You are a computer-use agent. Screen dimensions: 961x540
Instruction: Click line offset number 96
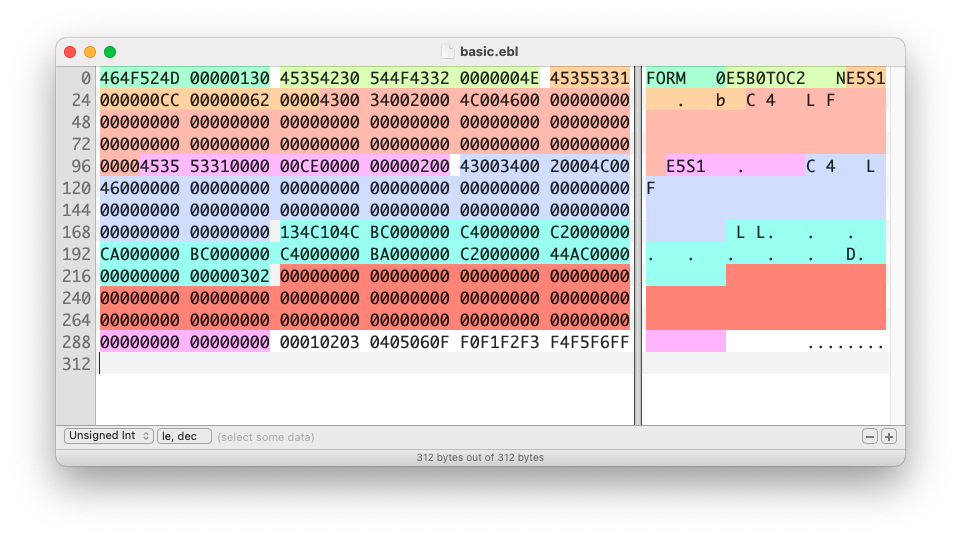(81, 166)
